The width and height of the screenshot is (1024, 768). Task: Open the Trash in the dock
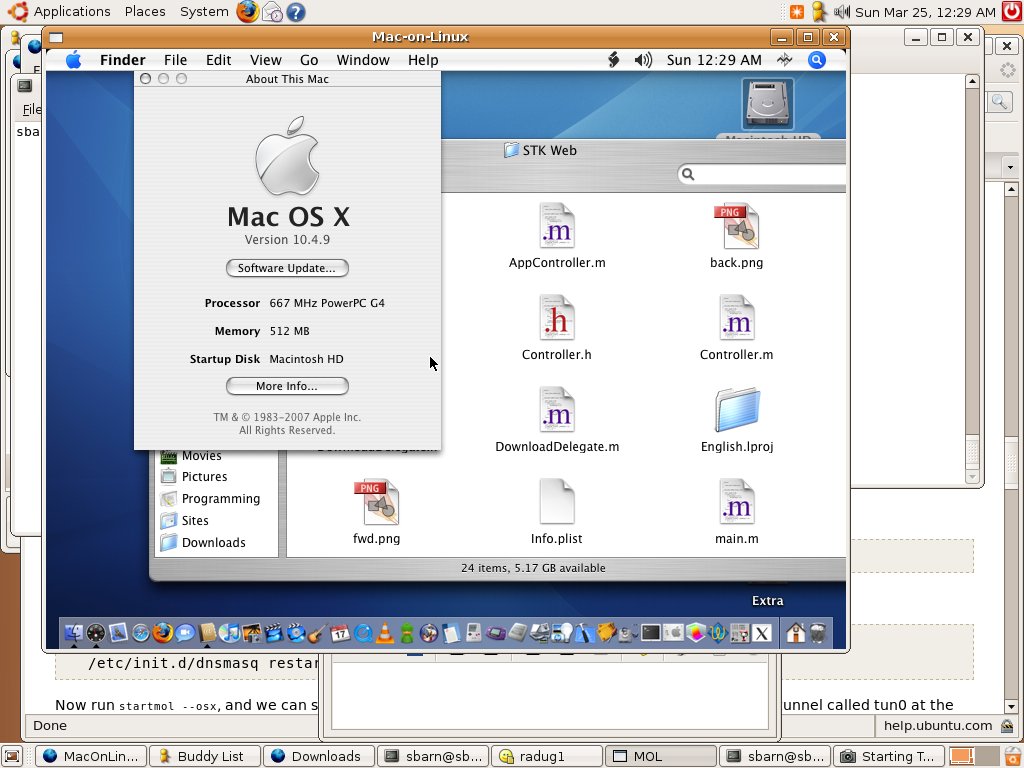[818, 633]
